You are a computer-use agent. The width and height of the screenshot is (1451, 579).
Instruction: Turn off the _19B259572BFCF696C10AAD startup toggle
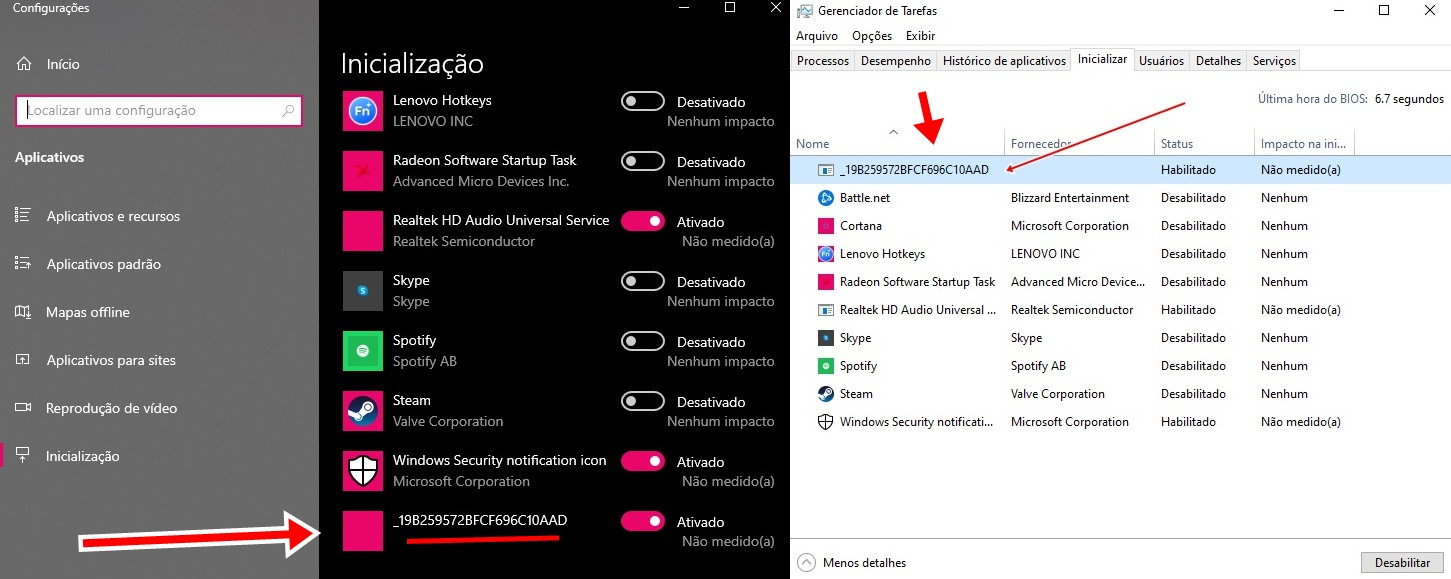643,521
